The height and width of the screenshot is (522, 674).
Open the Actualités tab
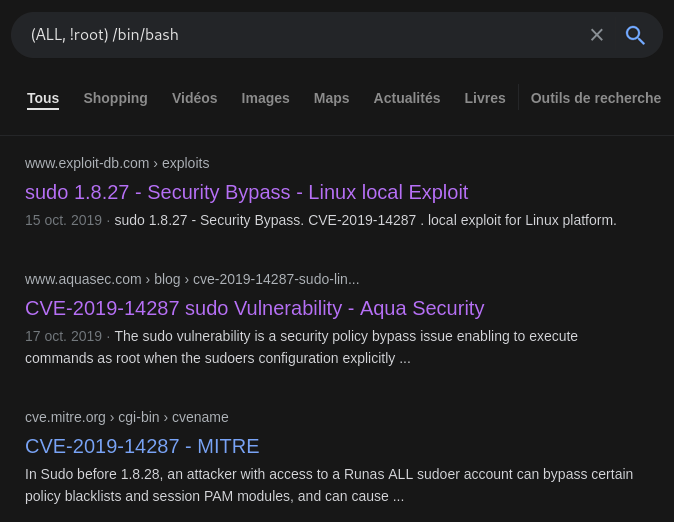[406, 98]
